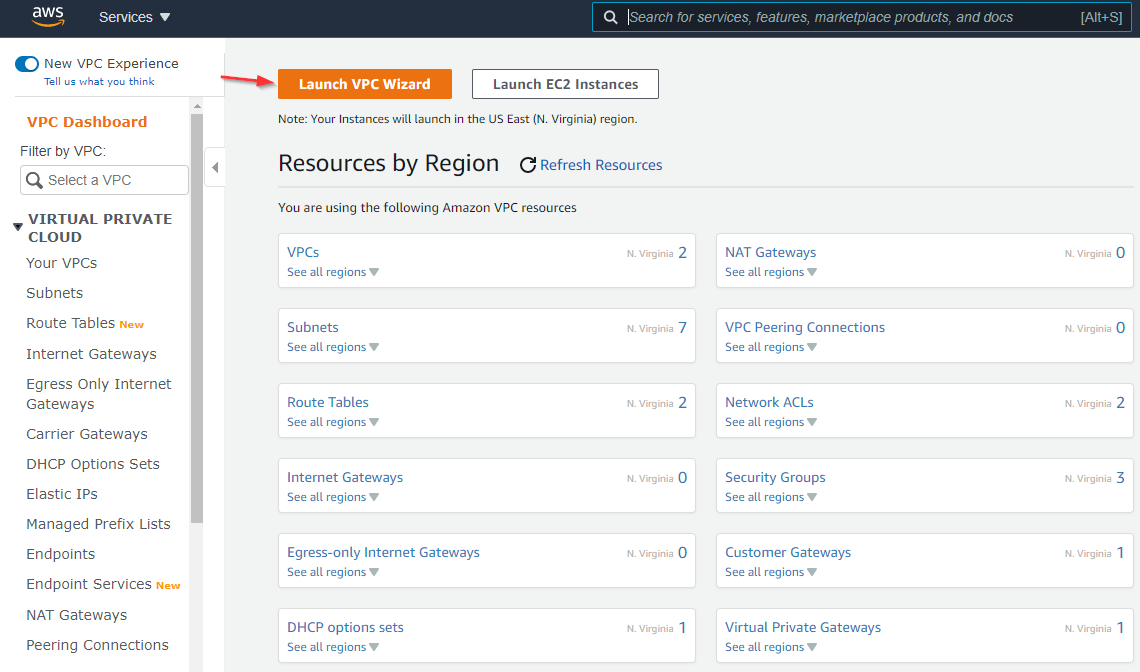Viewport: 1140px width, 672px height.
Task: Click the Select a VPC filter field
Action: click(x=104, y=180)
